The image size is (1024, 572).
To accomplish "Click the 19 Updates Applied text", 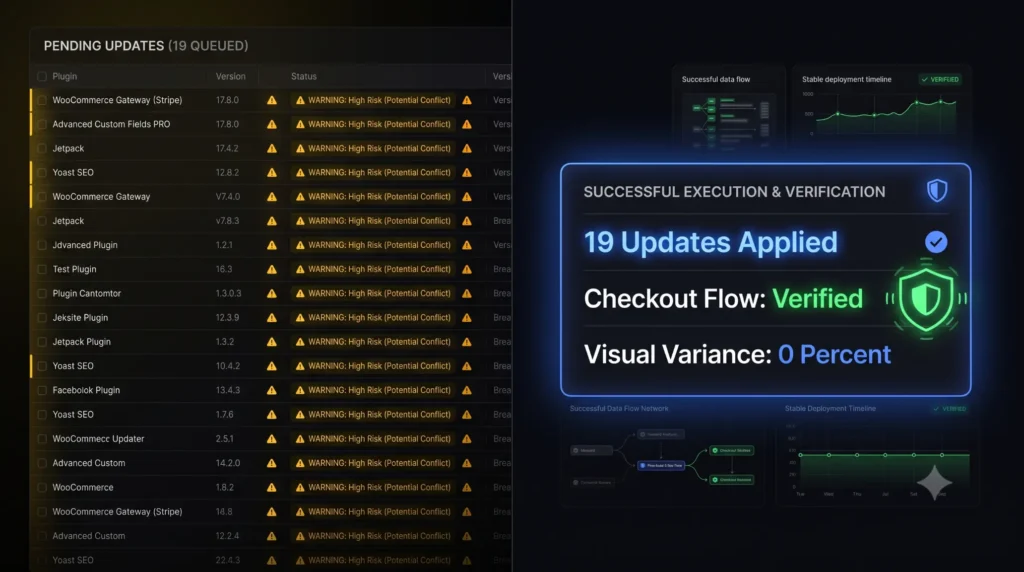I will pos(711,242).
